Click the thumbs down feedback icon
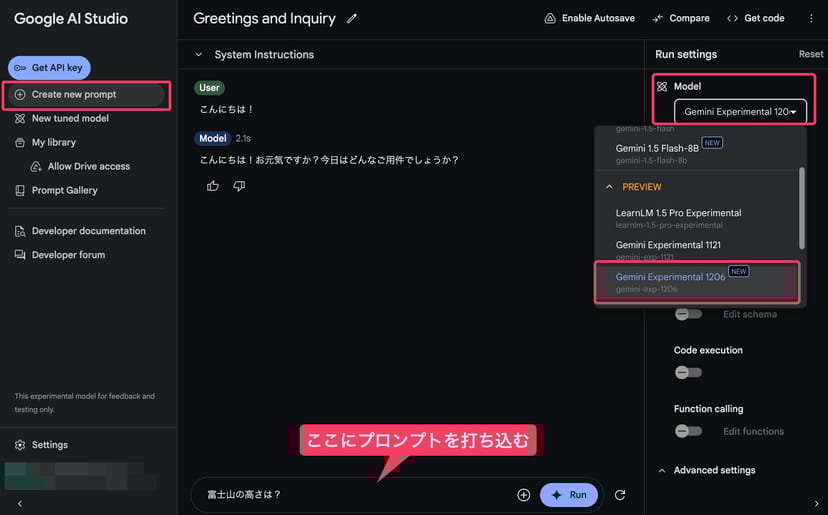The height and width of the screenshot is (515, 828). coord(239,186)
